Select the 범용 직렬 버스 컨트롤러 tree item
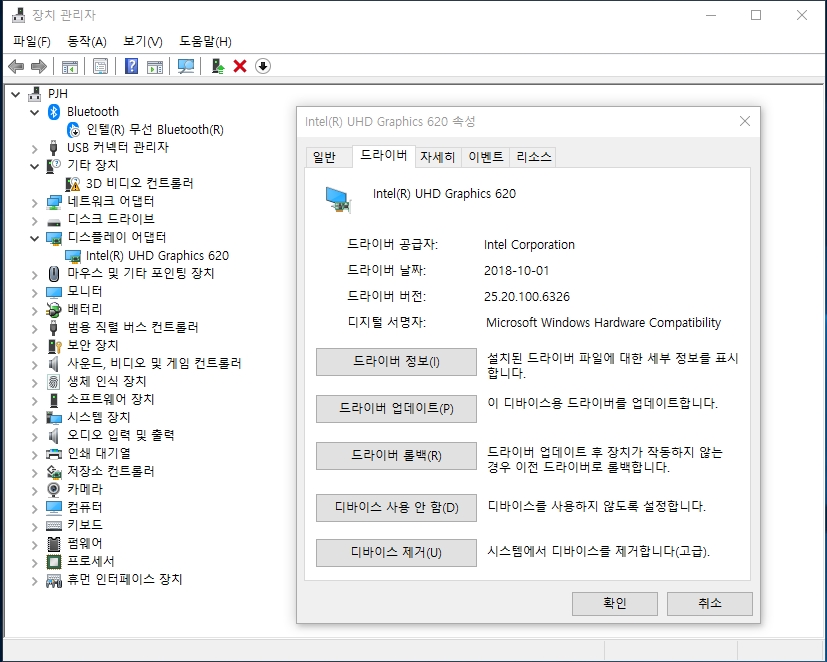827x662 pixels. coord(133,328)
